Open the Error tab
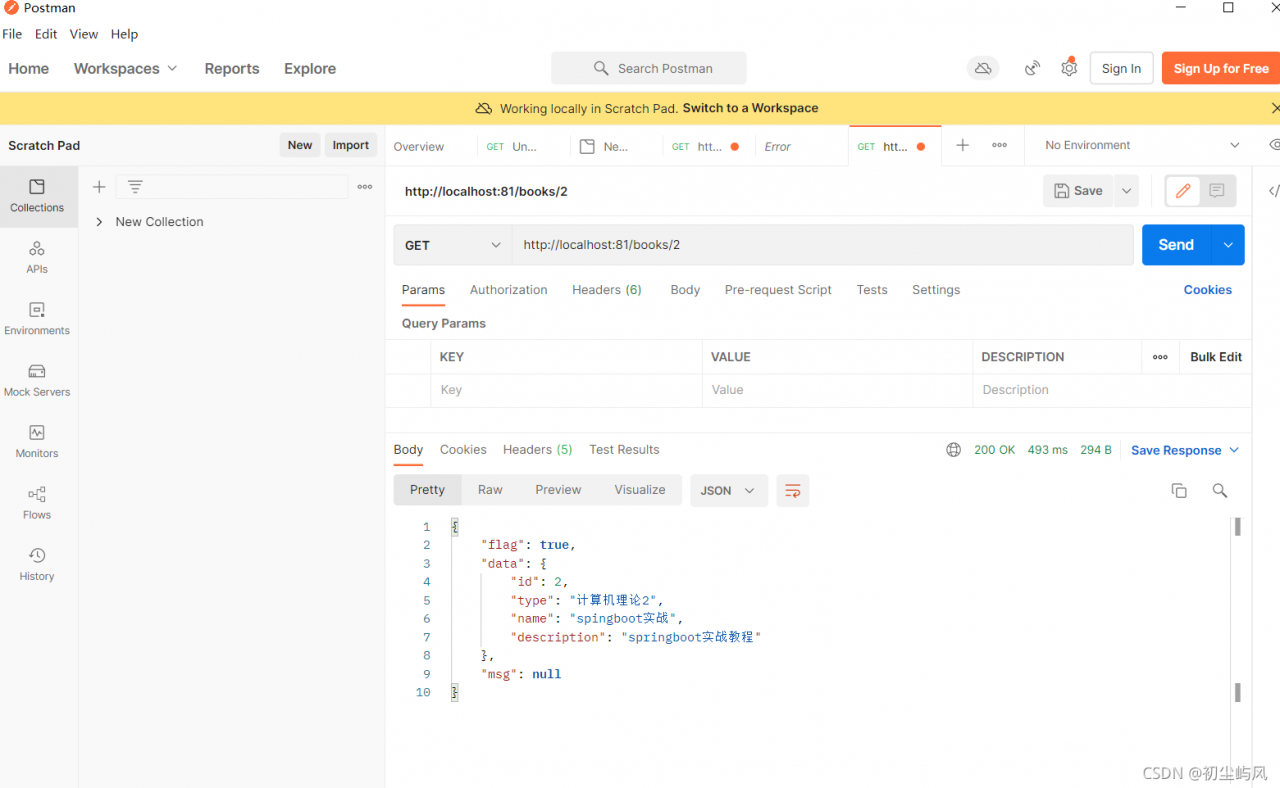Image resolution: width=1280 pixels, height=788 pixels. [778, 146]
